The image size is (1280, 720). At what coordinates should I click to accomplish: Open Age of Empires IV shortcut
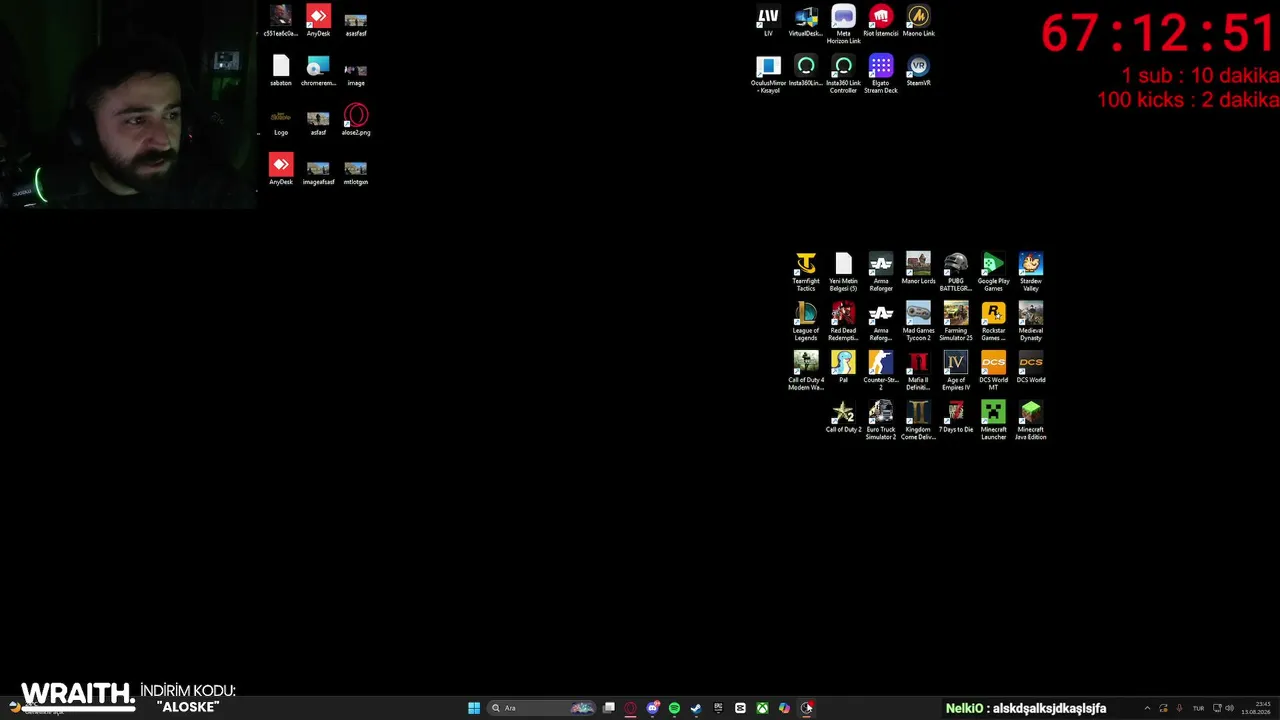point(956,371)
